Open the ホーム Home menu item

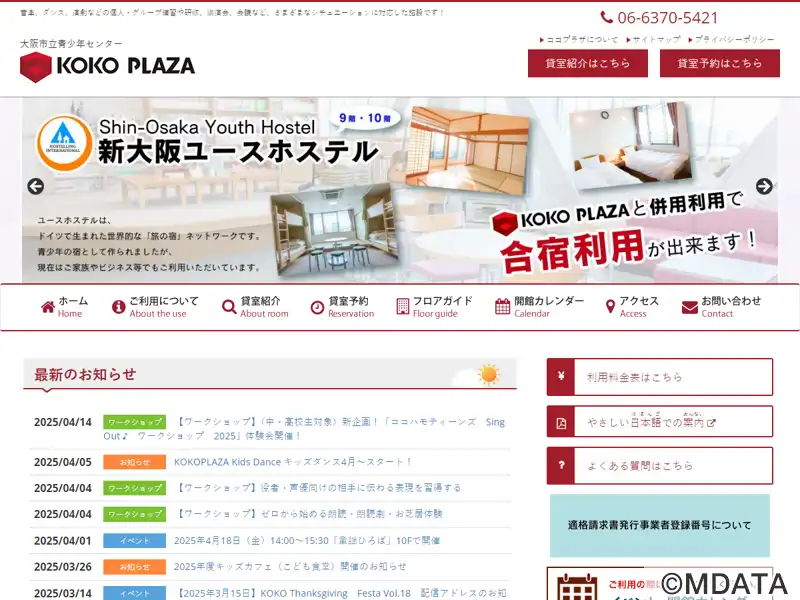[64, 307]
